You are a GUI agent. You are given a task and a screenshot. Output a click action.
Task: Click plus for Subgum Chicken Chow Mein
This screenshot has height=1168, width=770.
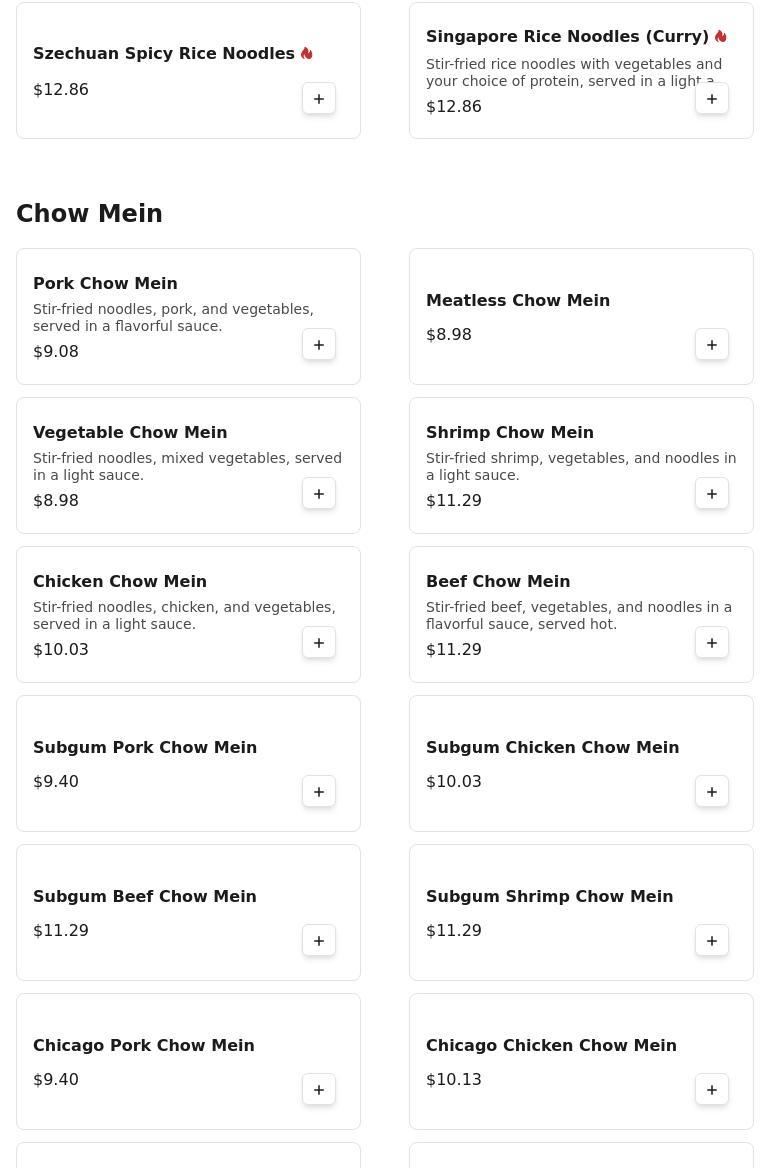click(x=712, y=792)
